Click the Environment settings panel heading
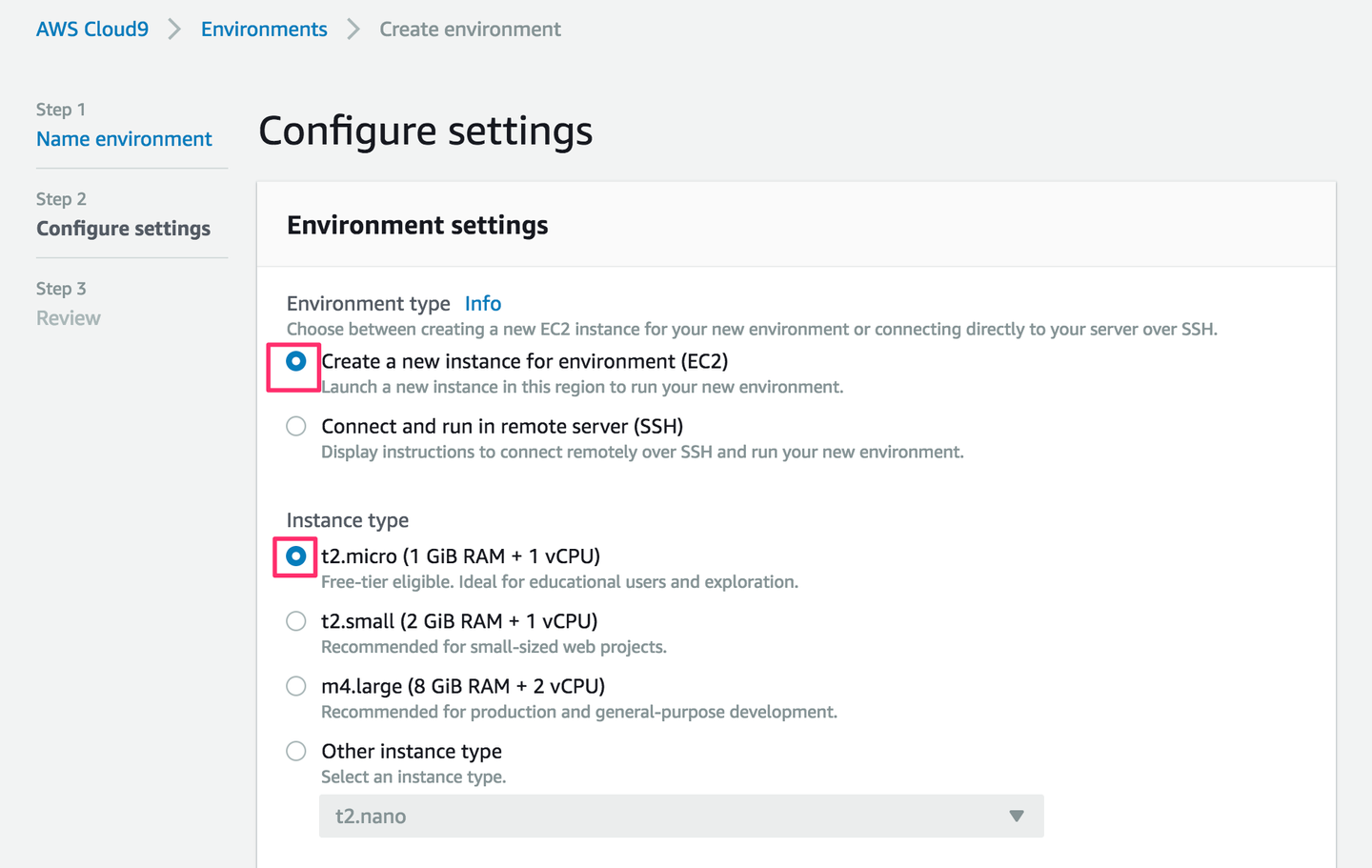1372x868 pixels. point(417,226)
